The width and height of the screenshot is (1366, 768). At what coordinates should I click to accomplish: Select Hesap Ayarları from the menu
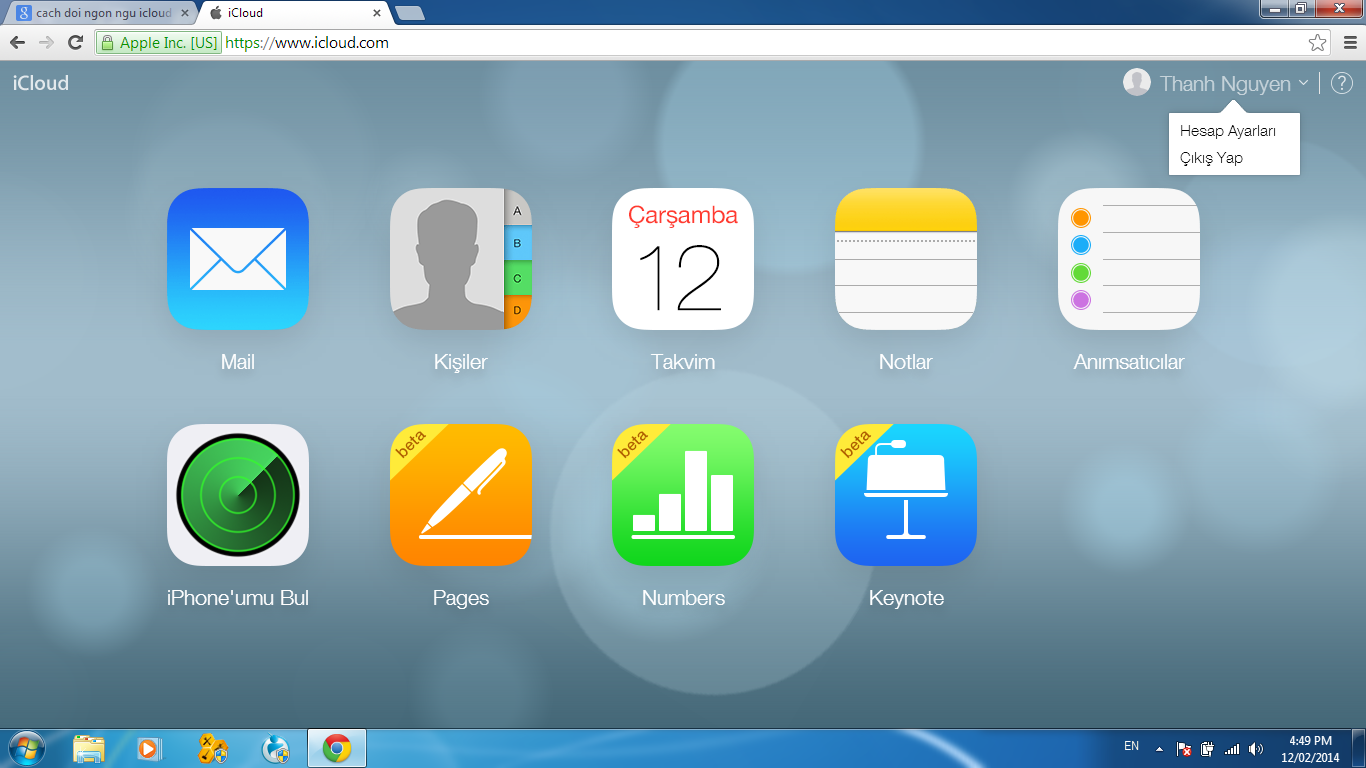[x=1228, y=131]
